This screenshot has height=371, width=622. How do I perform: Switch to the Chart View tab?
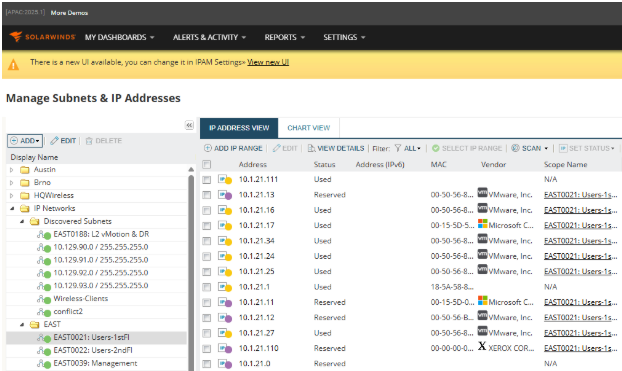tap(309, 128)
